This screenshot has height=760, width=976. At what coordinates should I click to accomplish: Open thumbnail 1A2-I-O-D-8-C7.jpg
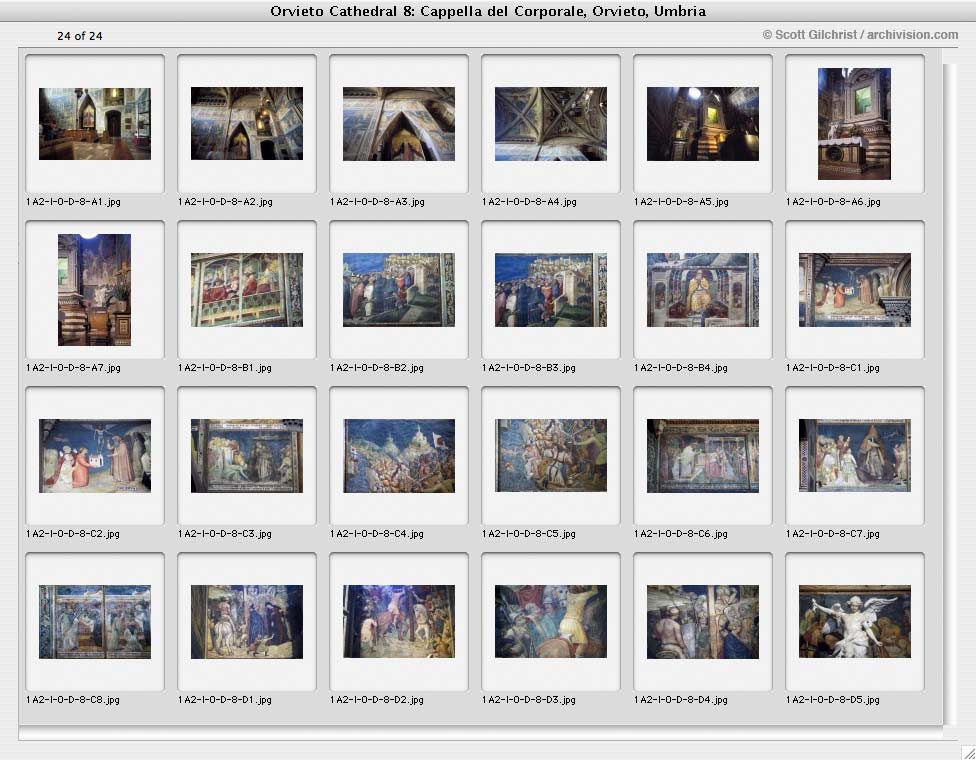[x=854, y=456]
